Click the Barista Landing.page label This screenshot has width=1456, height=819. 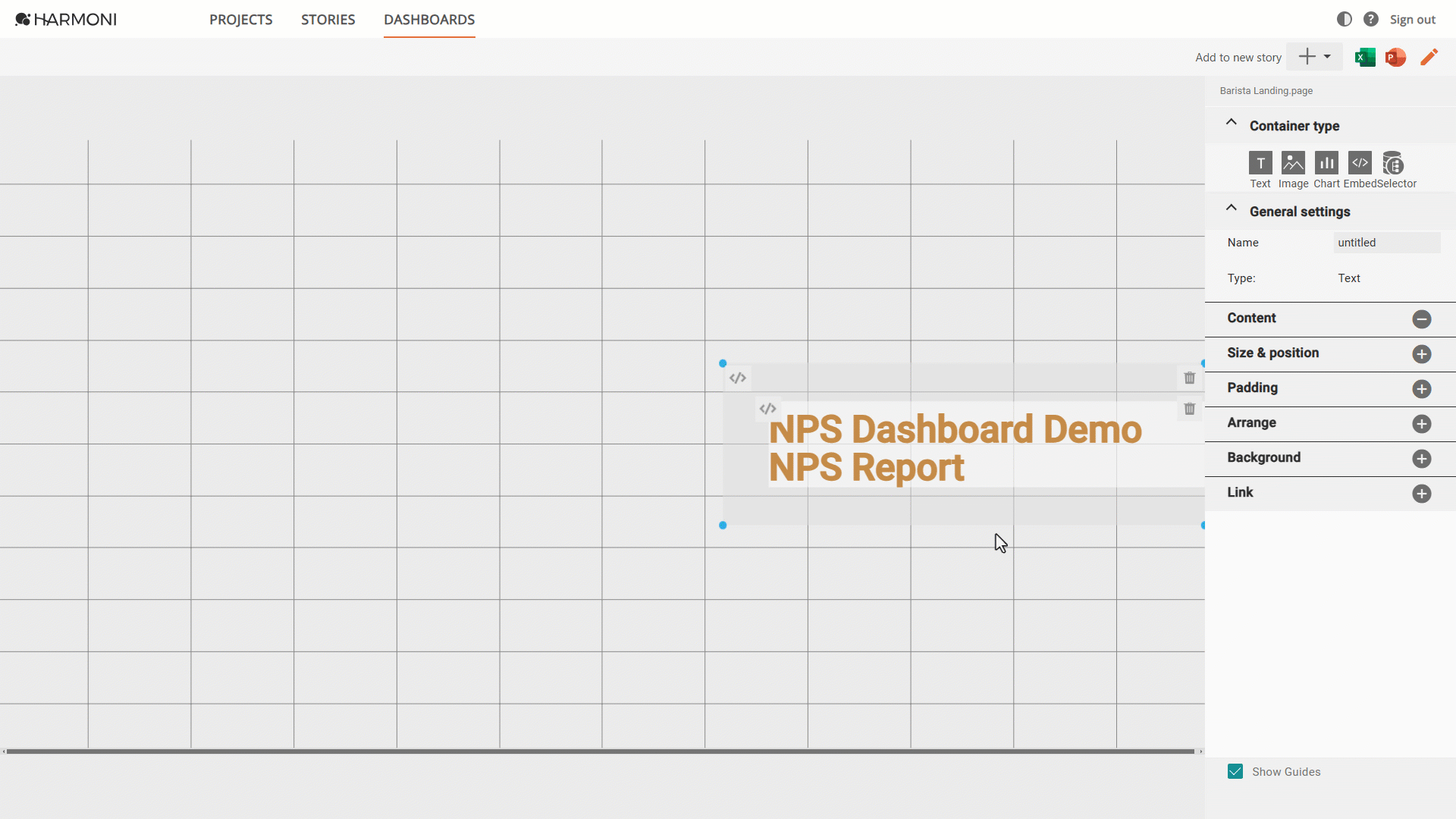(x=1266, y=91)
